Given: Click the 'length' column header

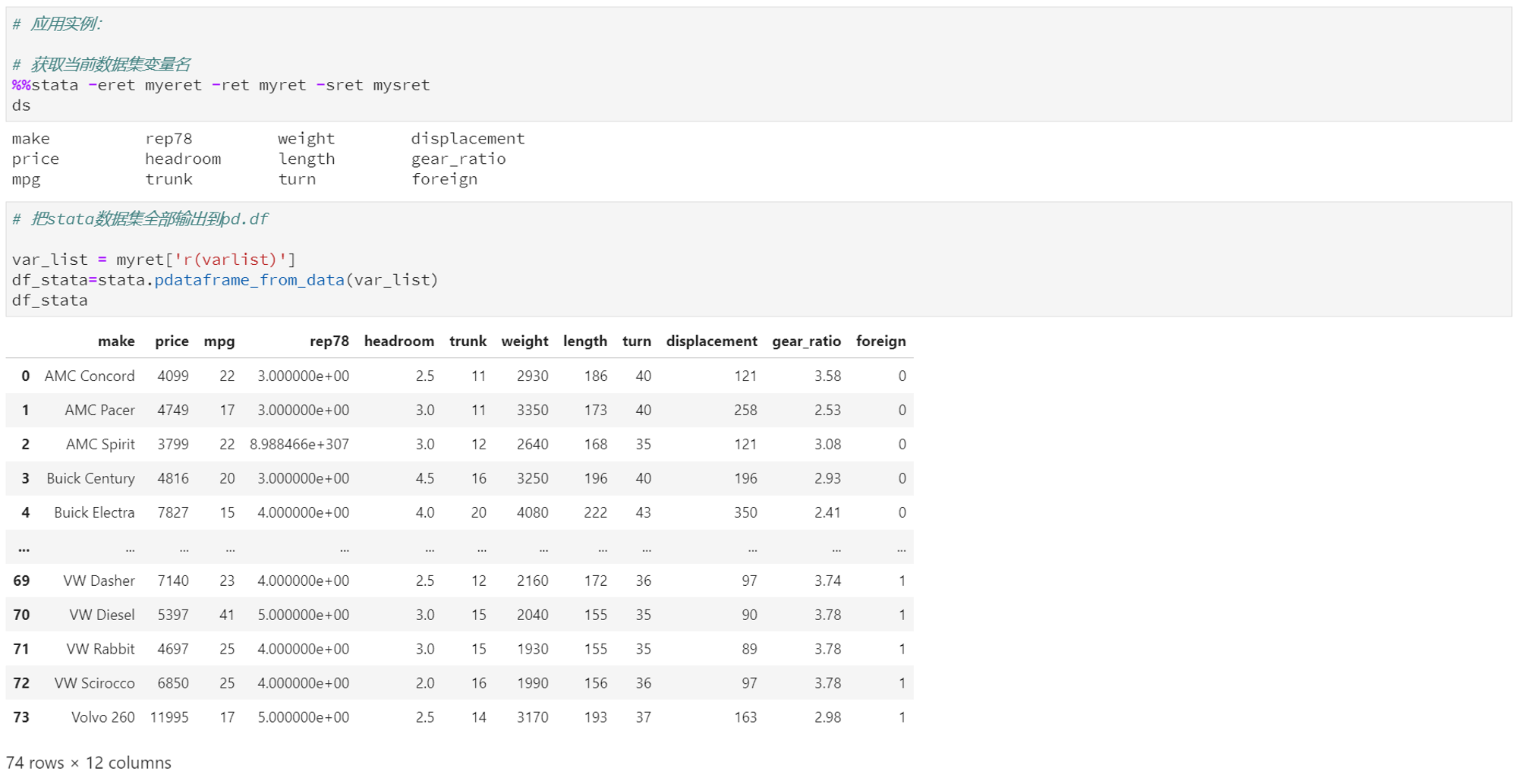Looking at the screenshot, I should coord(585,342).
